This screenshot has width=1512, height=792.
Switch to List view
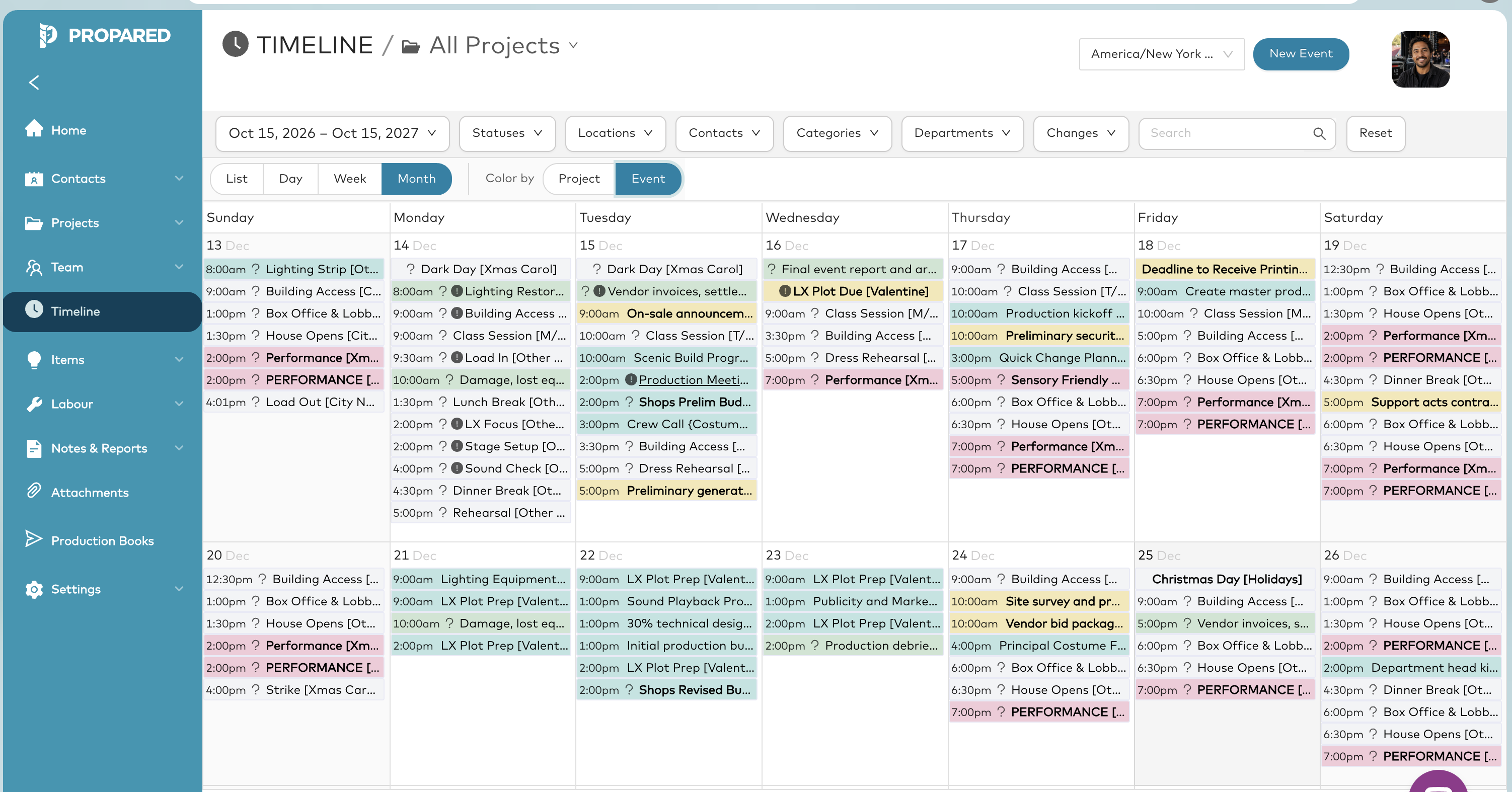[237, 178]
